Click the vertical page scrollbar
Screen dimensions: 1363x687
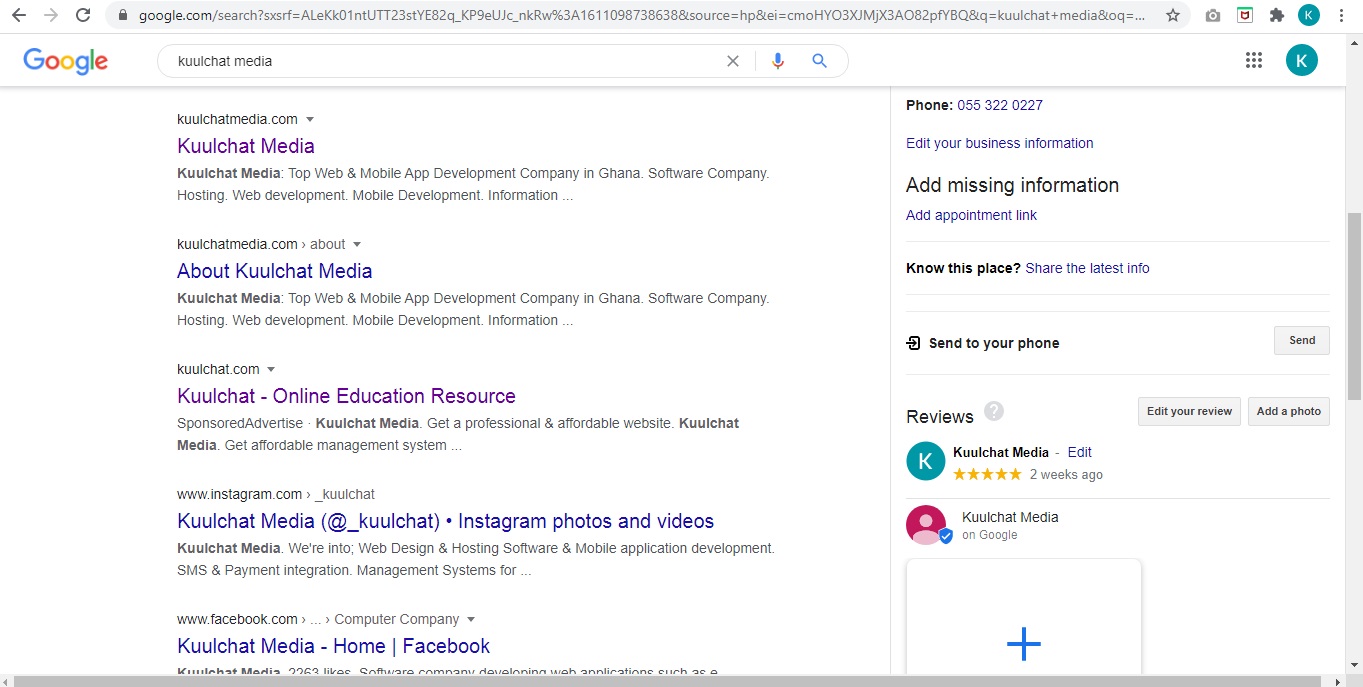pyautogui.click(x=1355, y=306)
